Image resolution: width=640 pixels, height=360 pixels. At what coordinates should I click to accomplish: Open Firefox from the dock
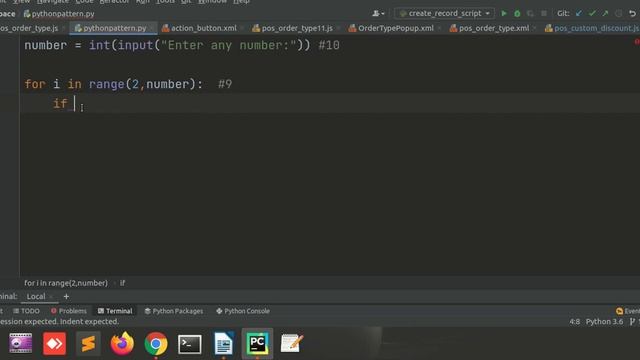pos(122,343)
